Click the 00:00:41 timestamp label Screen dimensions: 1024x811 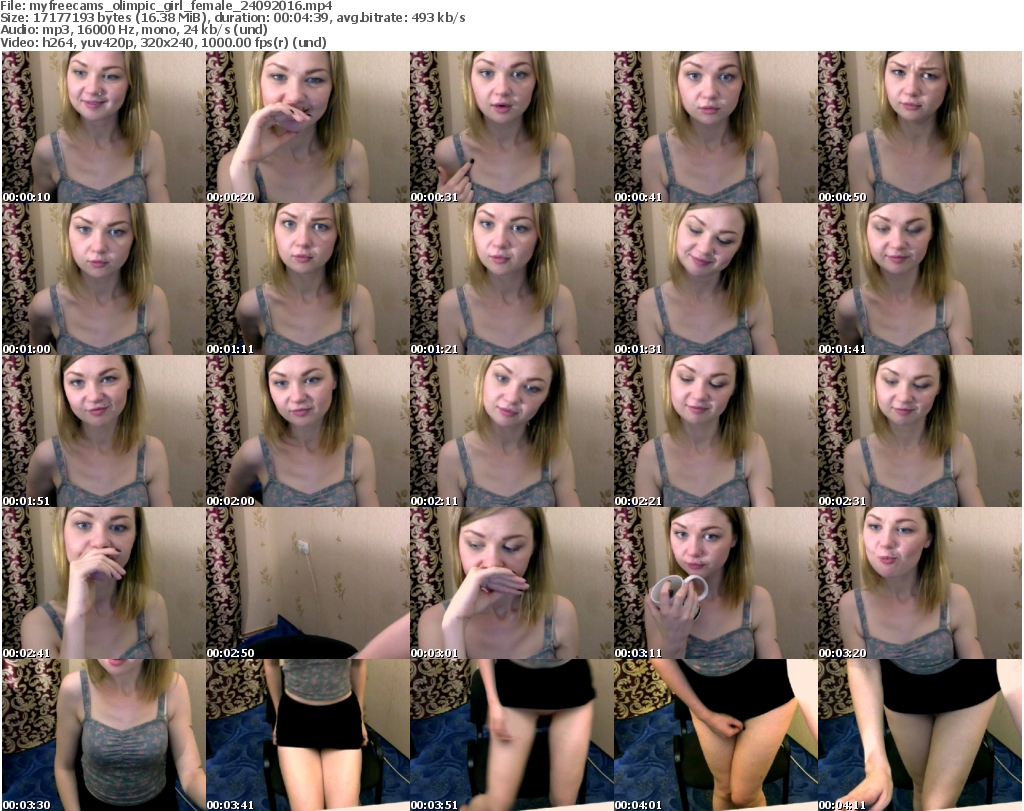tap(638, 197)
